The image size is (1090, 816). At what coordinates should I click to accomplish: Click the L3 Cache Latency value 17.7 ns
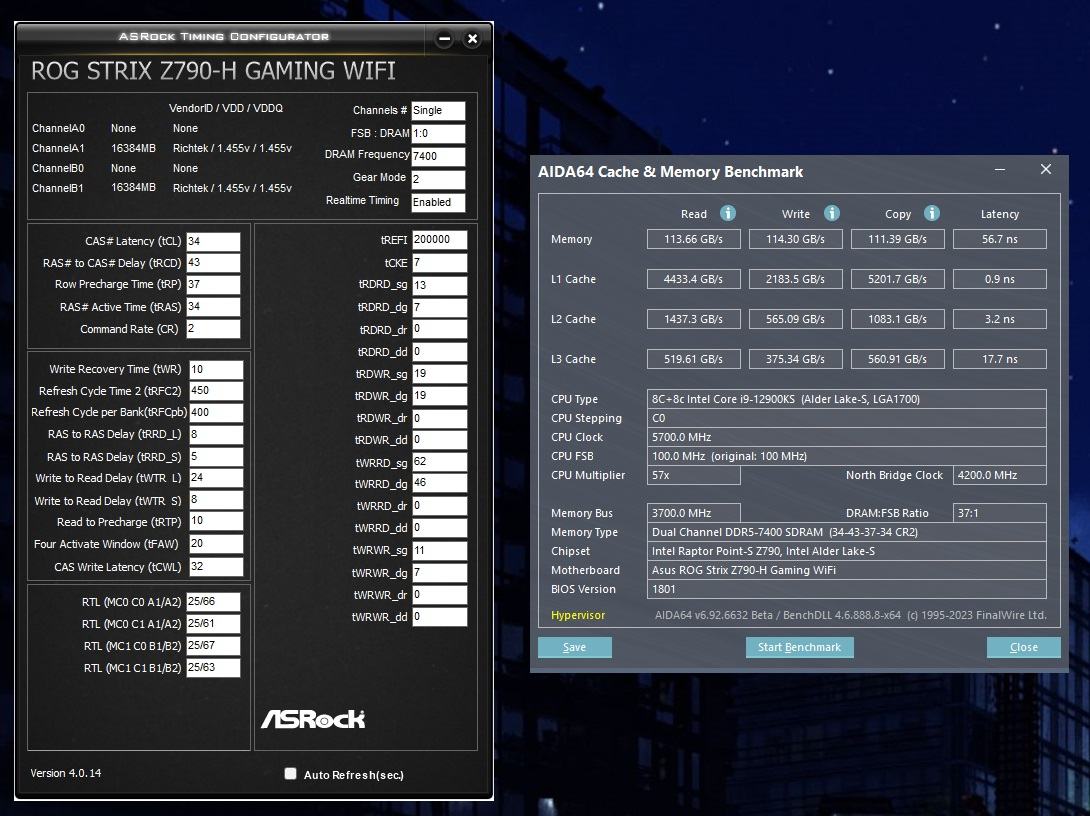point(1000,359)
